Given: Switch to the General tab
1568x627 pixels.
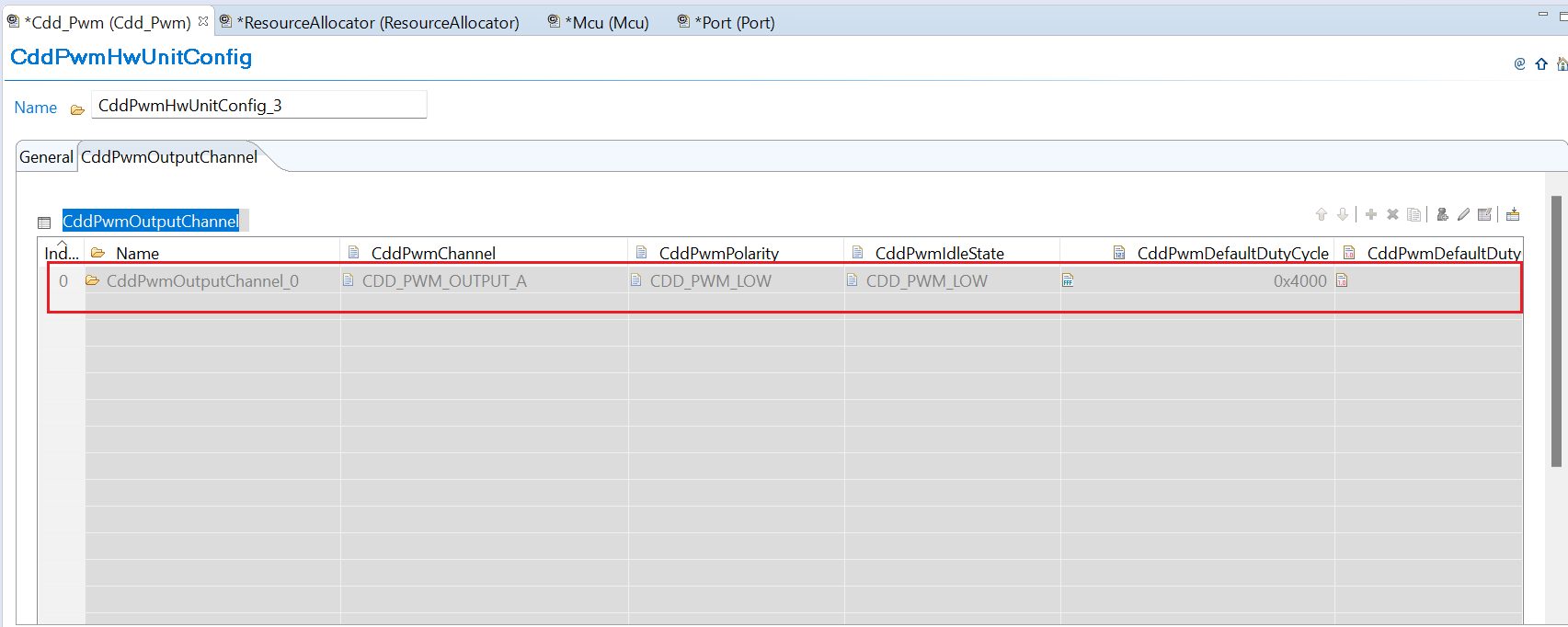Looking at the screenshot, I should tap(46, 157).
